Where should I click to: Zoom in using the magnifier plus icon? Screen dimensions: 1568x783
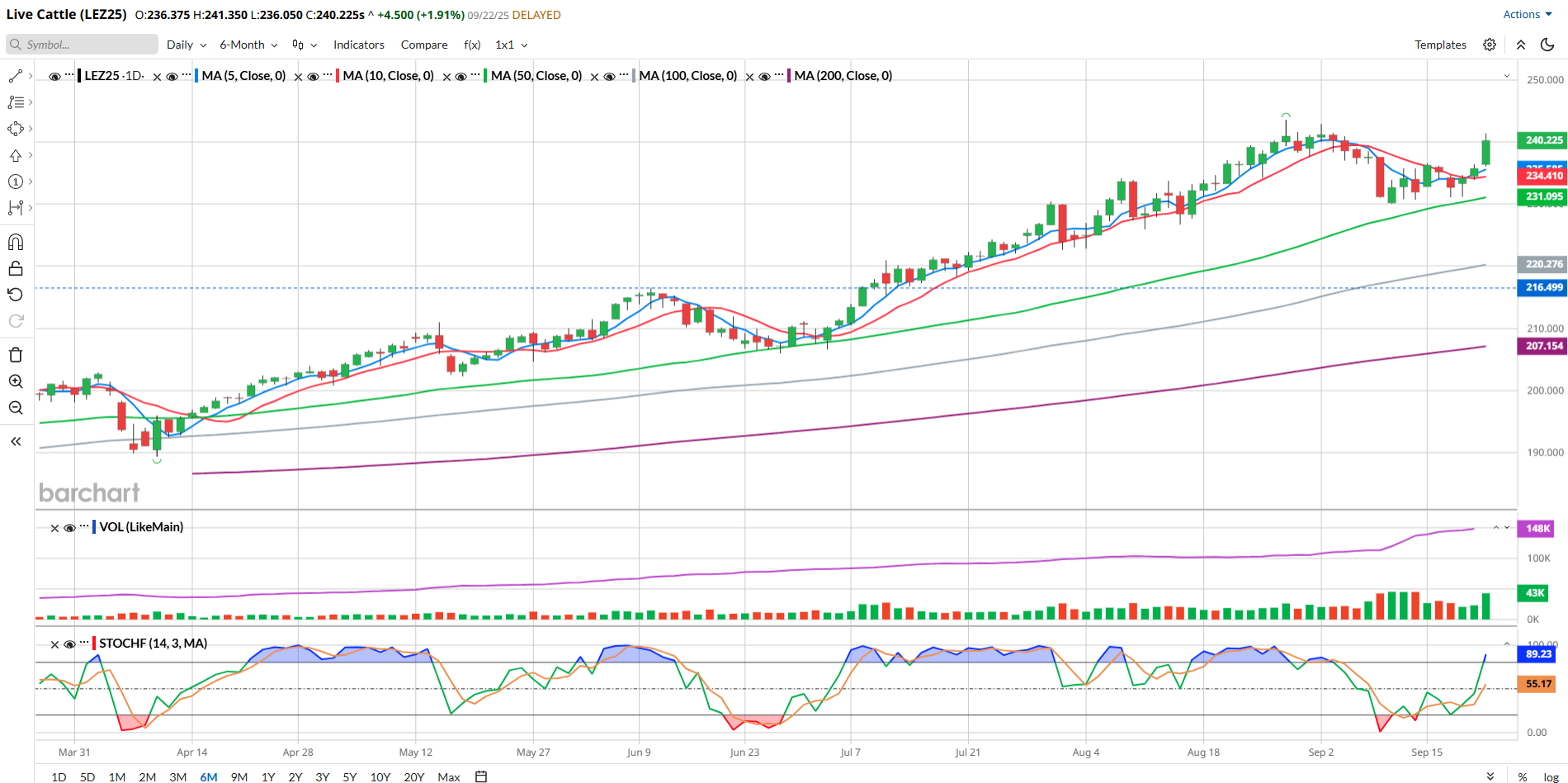[x=16, y=381]
